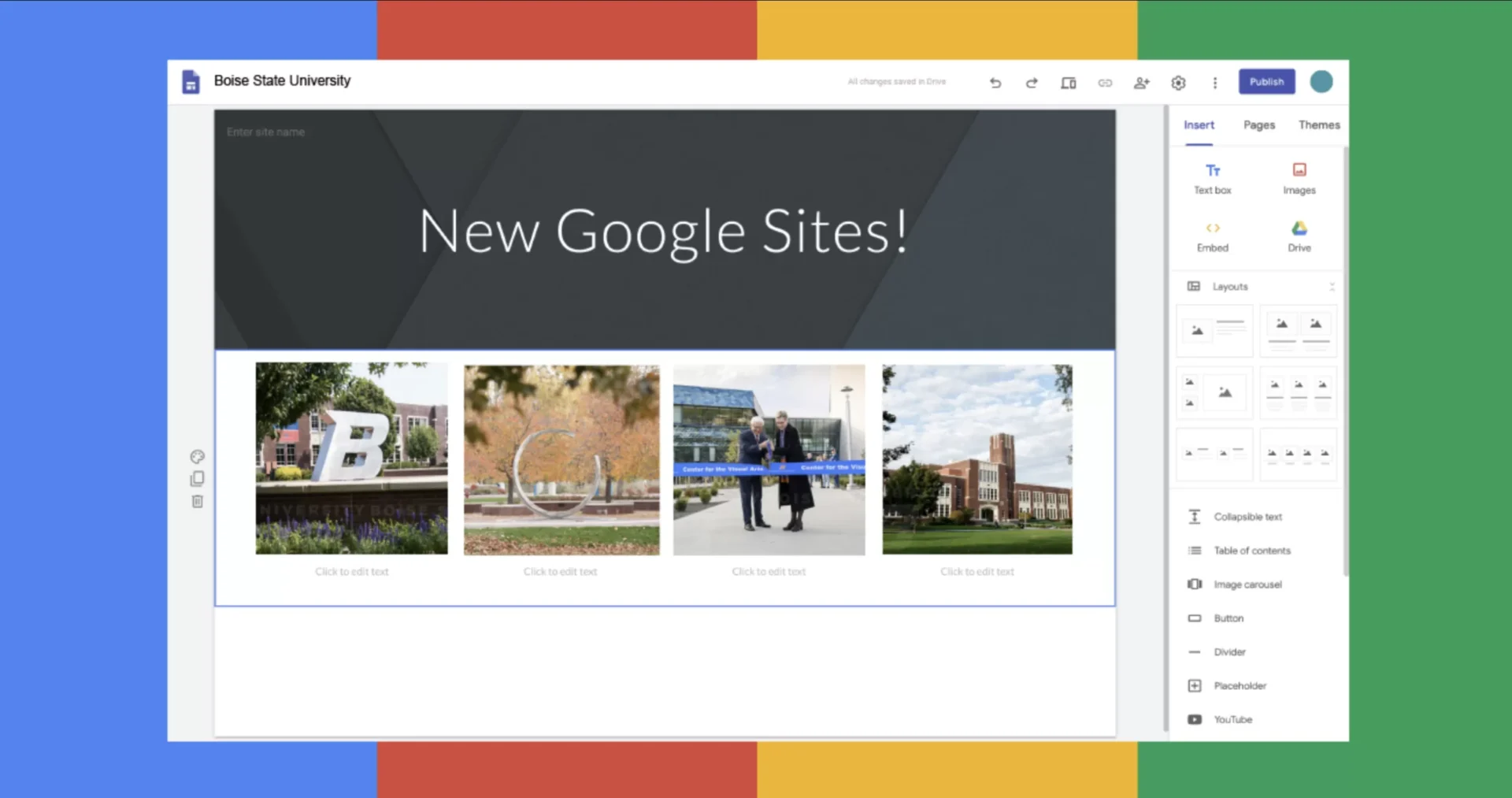The height and width of the screenshot is (798, 1512).
Task: Edit caption under the brick building image
Action: pos(977,572)
